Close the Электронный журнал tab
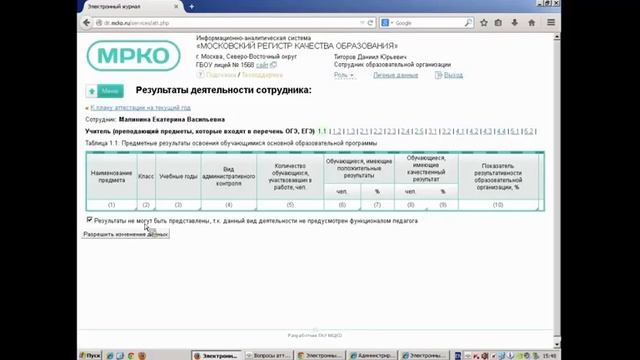The height and width of the screenshot is (360, 640). (x=176, y=7)
